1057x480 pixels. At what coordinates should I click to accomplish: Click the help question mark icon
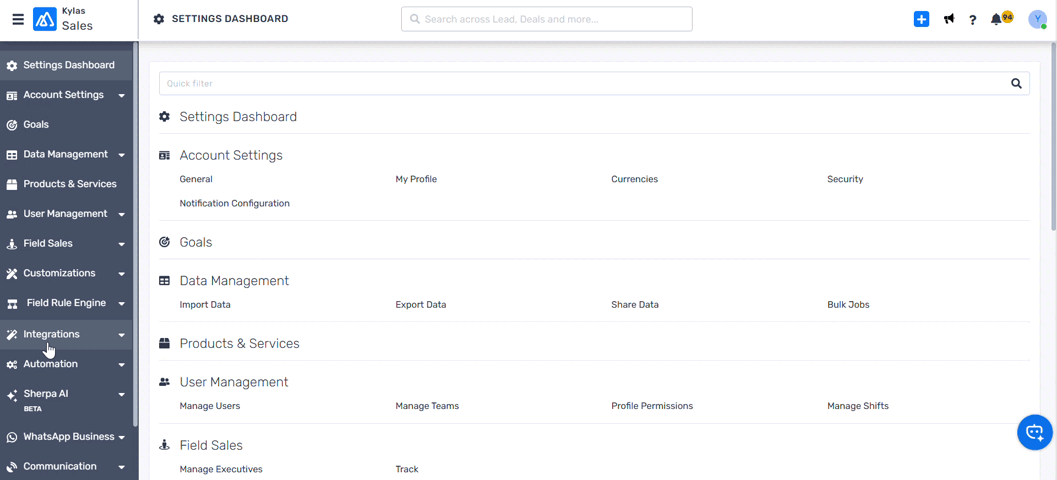tap(972, 19)
